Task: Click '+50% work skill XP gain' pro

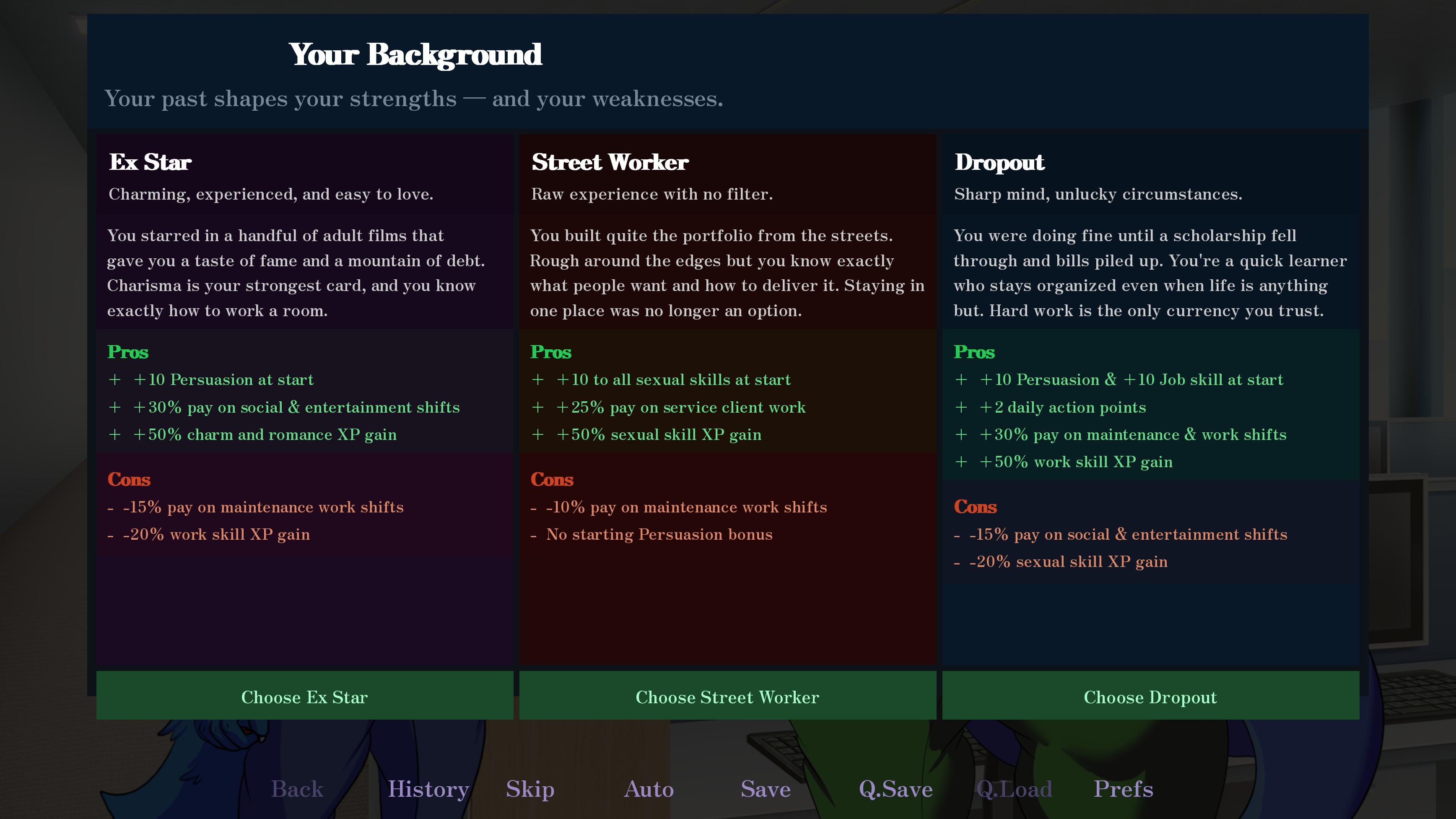Action: click(1076, 462)
